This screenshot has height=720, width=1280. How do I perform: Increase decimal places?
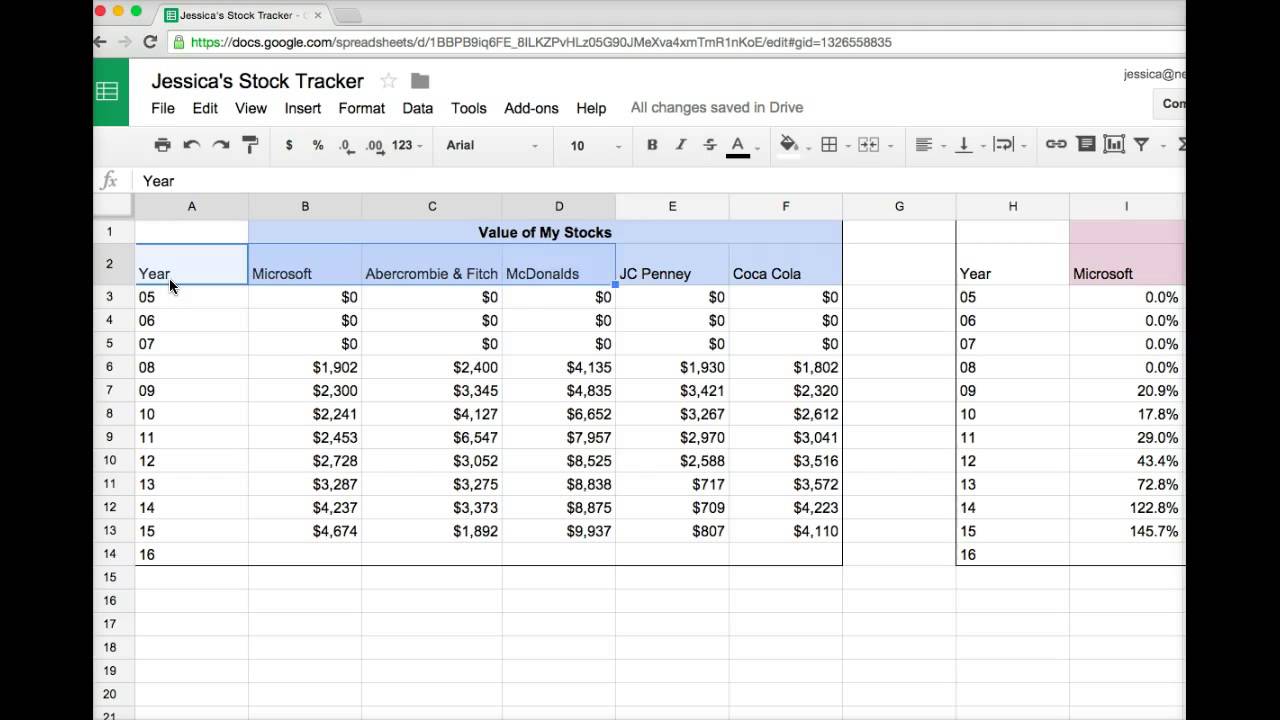(375, 145)
